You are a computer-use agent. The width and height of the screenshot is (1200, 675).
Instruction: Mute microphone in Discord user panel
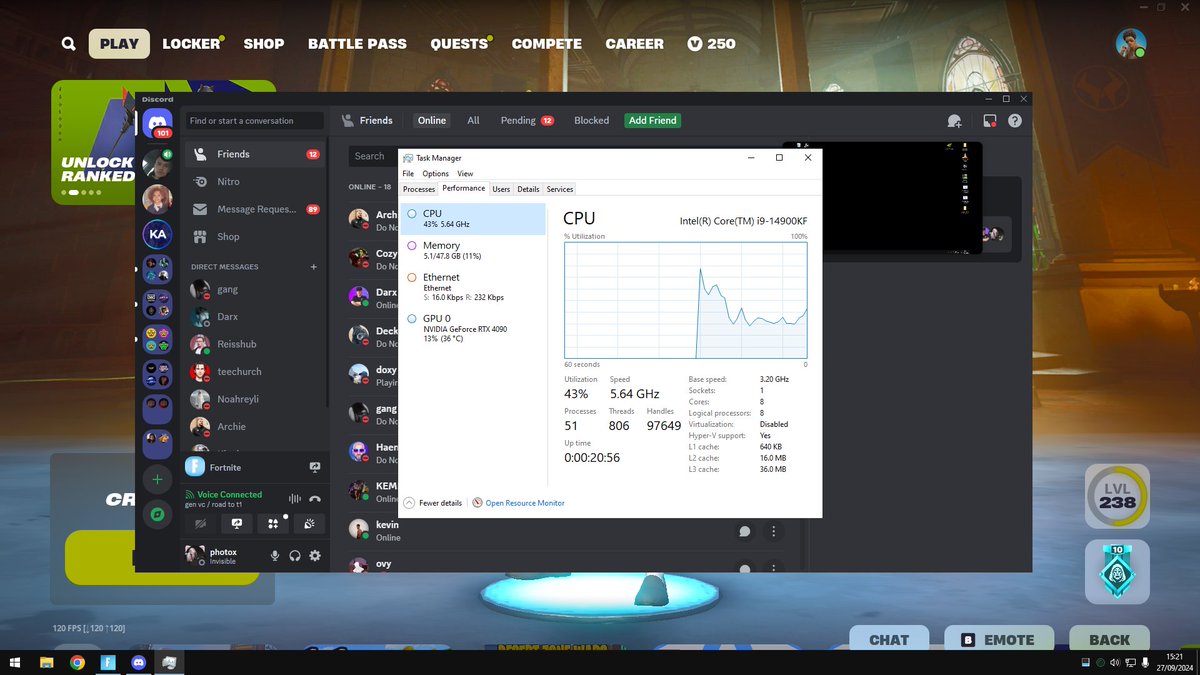point(275,555)
